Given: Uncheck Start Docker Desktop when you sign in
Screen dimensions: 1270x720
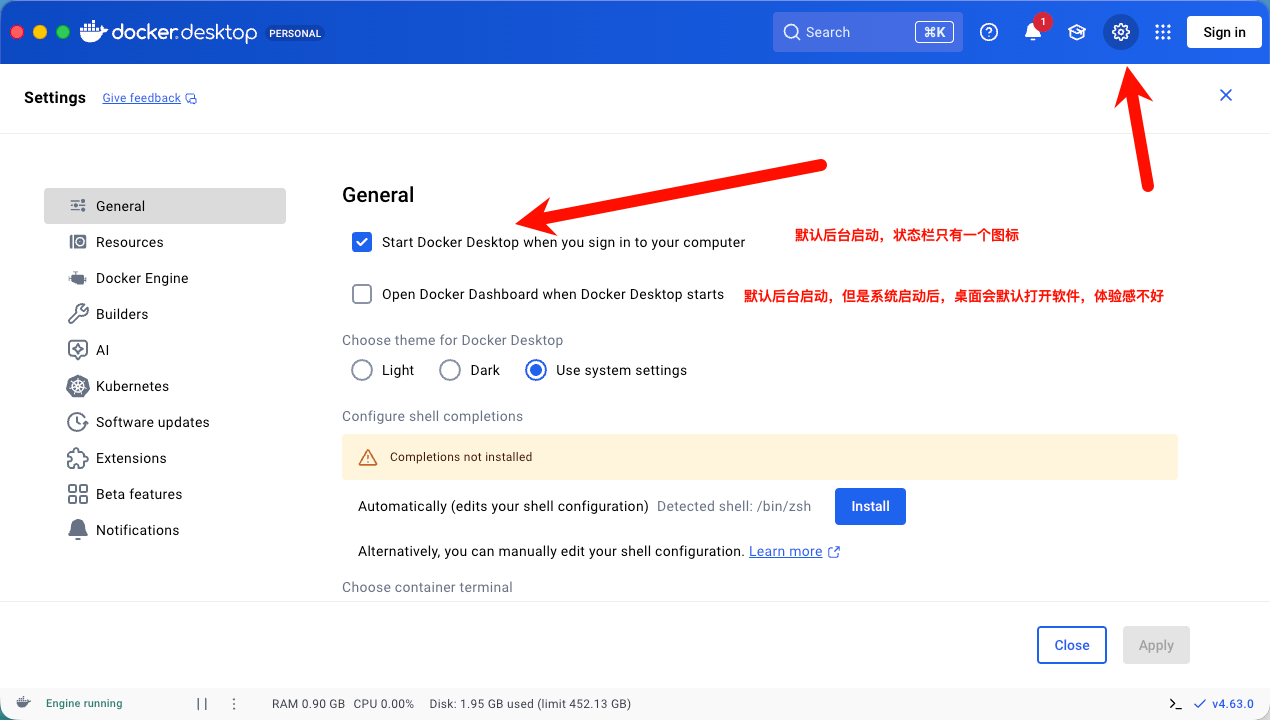Looking at the screenshot, I should coord(362,242).
